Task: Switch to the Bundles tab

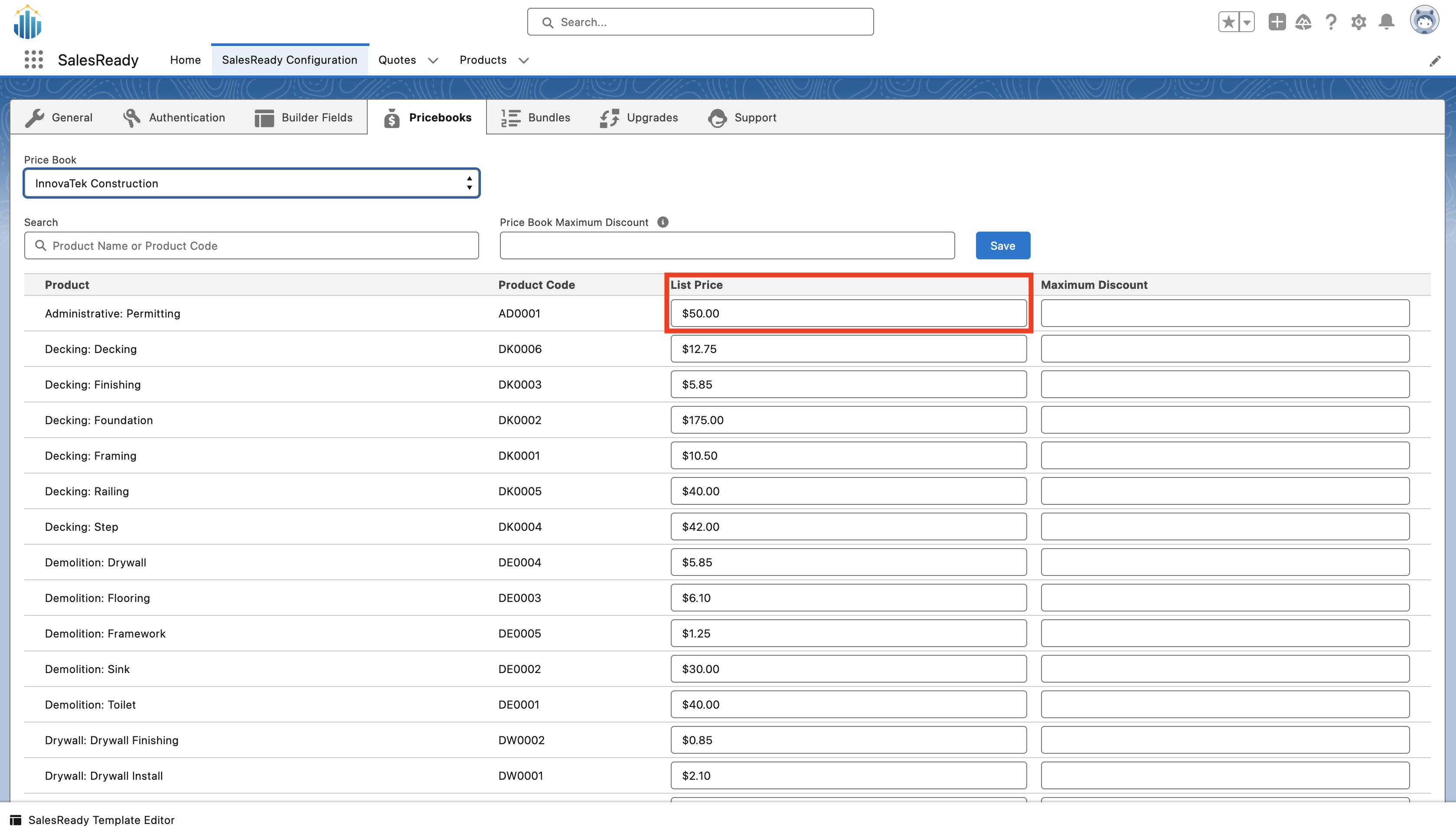Action: coord(535,117)
